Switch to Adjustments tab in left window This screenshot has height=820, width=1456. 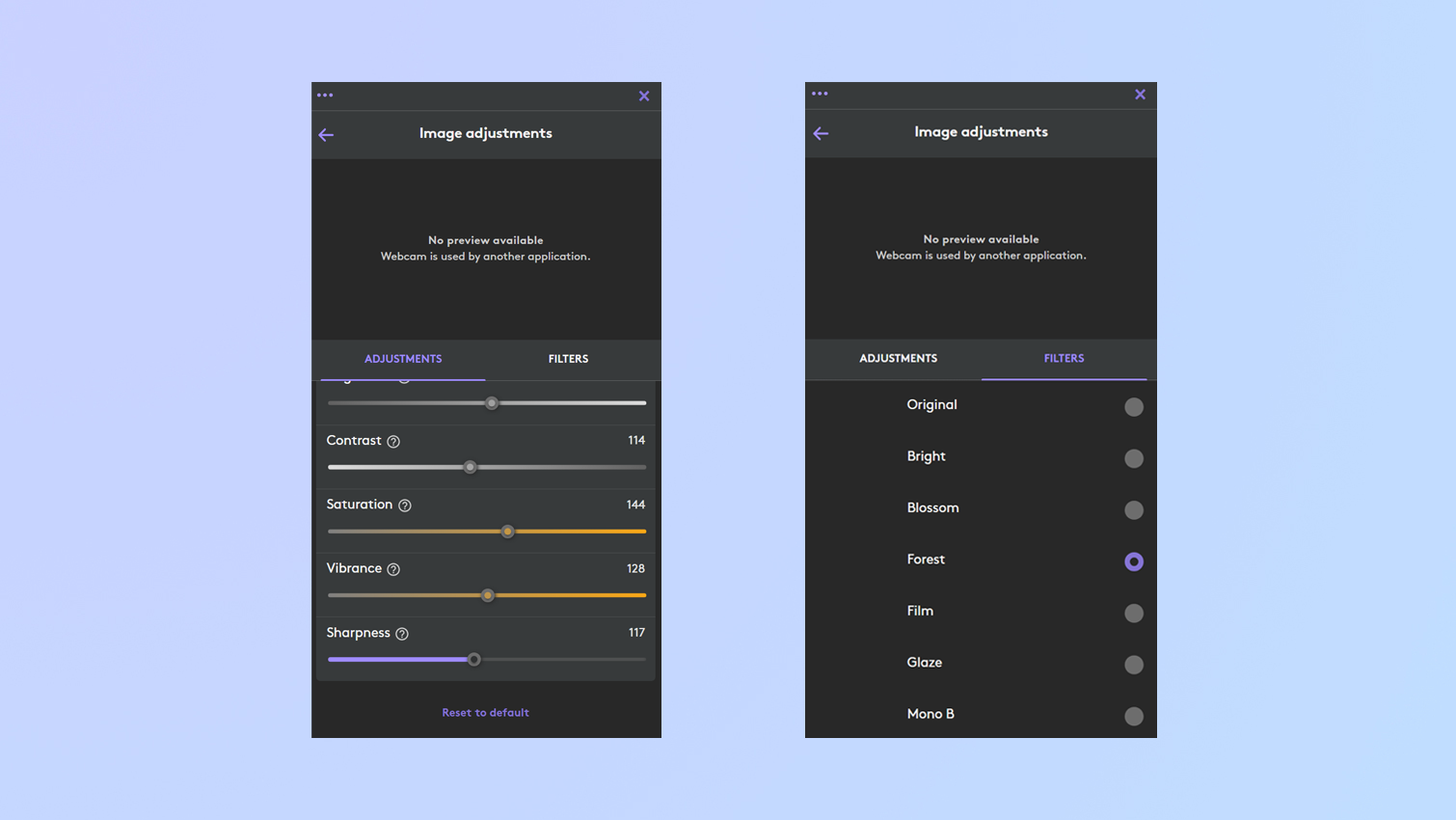pyautogui.click(x=403, y=359)
